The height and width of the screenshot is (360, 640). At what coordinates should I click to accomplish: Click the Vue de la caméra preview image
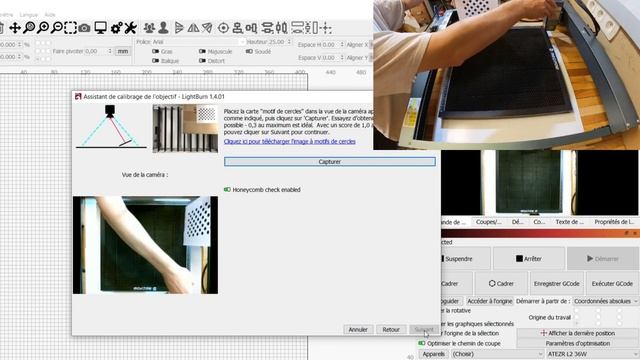[x=145, y=245]
